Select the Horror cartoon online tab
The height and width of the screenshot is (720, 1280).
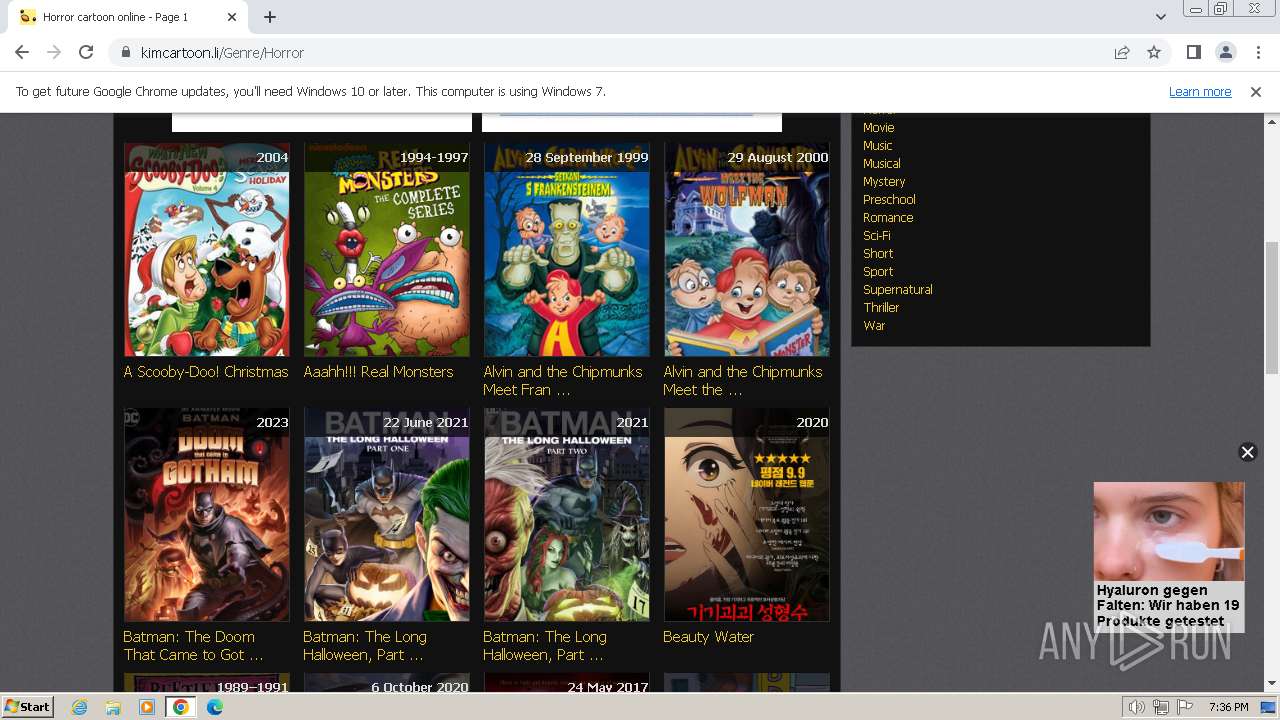click(x=128, y=17)
